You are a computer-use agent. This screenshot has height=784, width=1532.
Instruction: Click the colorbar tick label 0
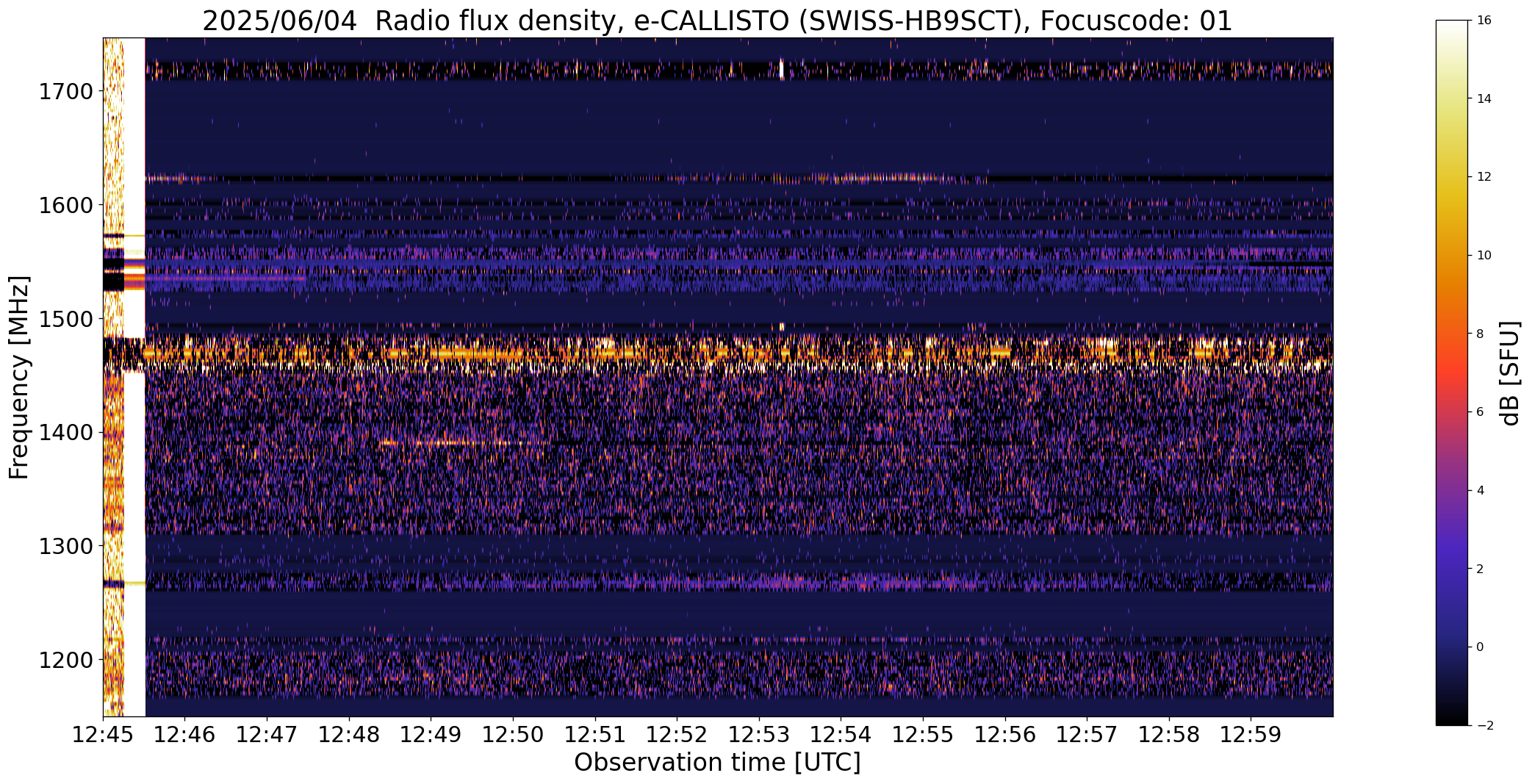coord(1480,647)
